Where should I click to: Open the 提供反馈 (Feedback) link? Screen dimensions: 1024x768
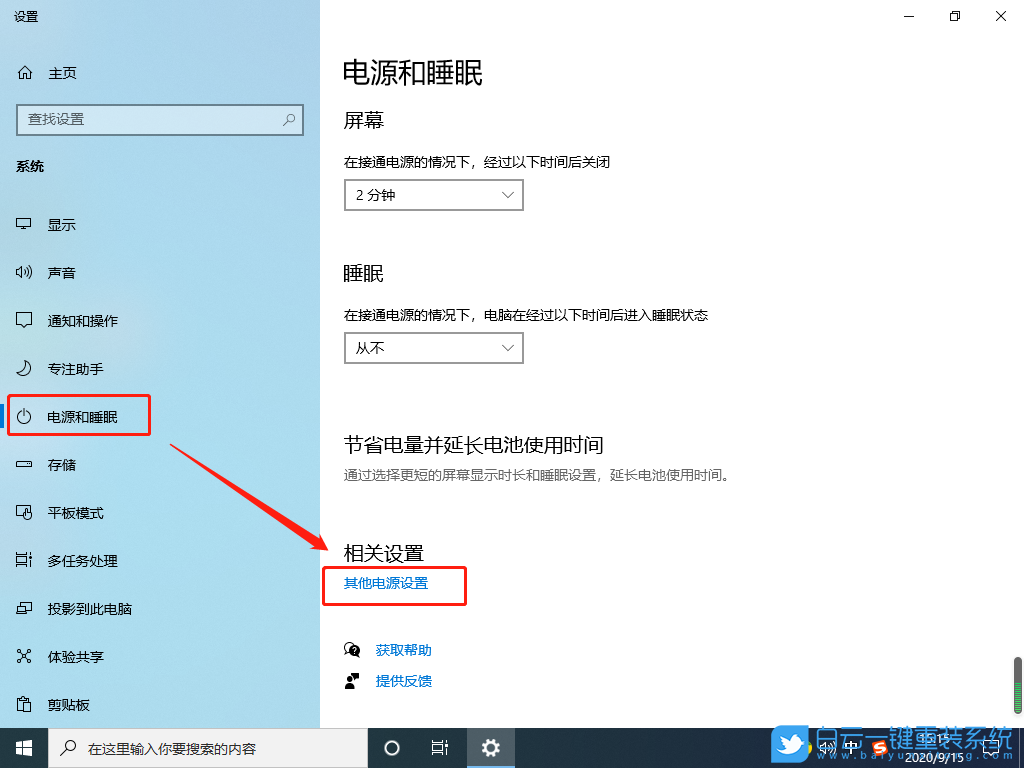click(403, 681)
